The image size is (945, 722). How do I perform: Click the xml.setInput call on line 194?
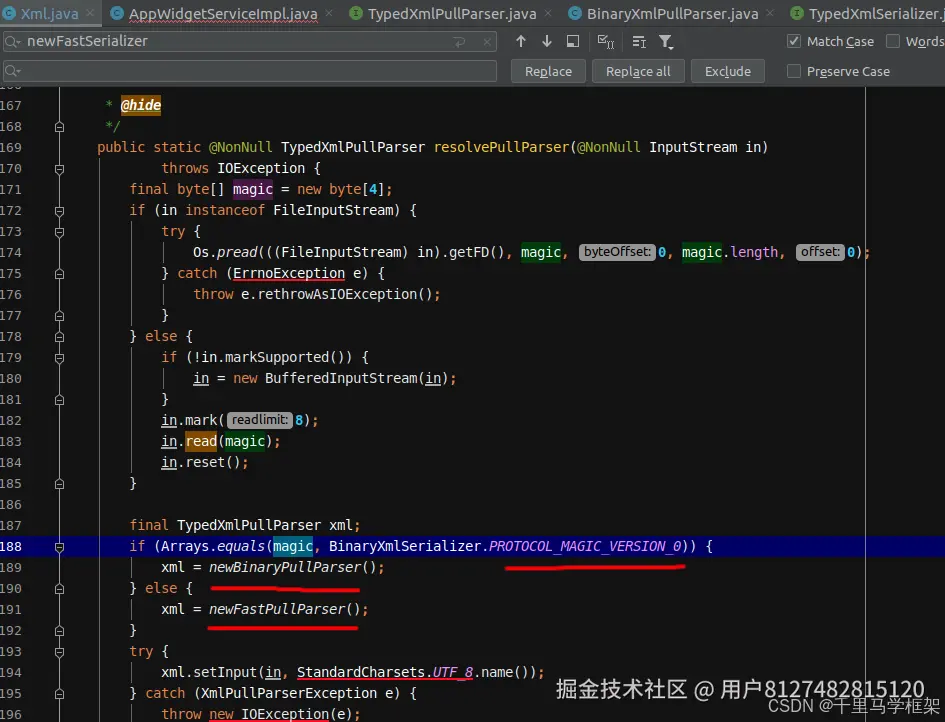pos(209,672)
